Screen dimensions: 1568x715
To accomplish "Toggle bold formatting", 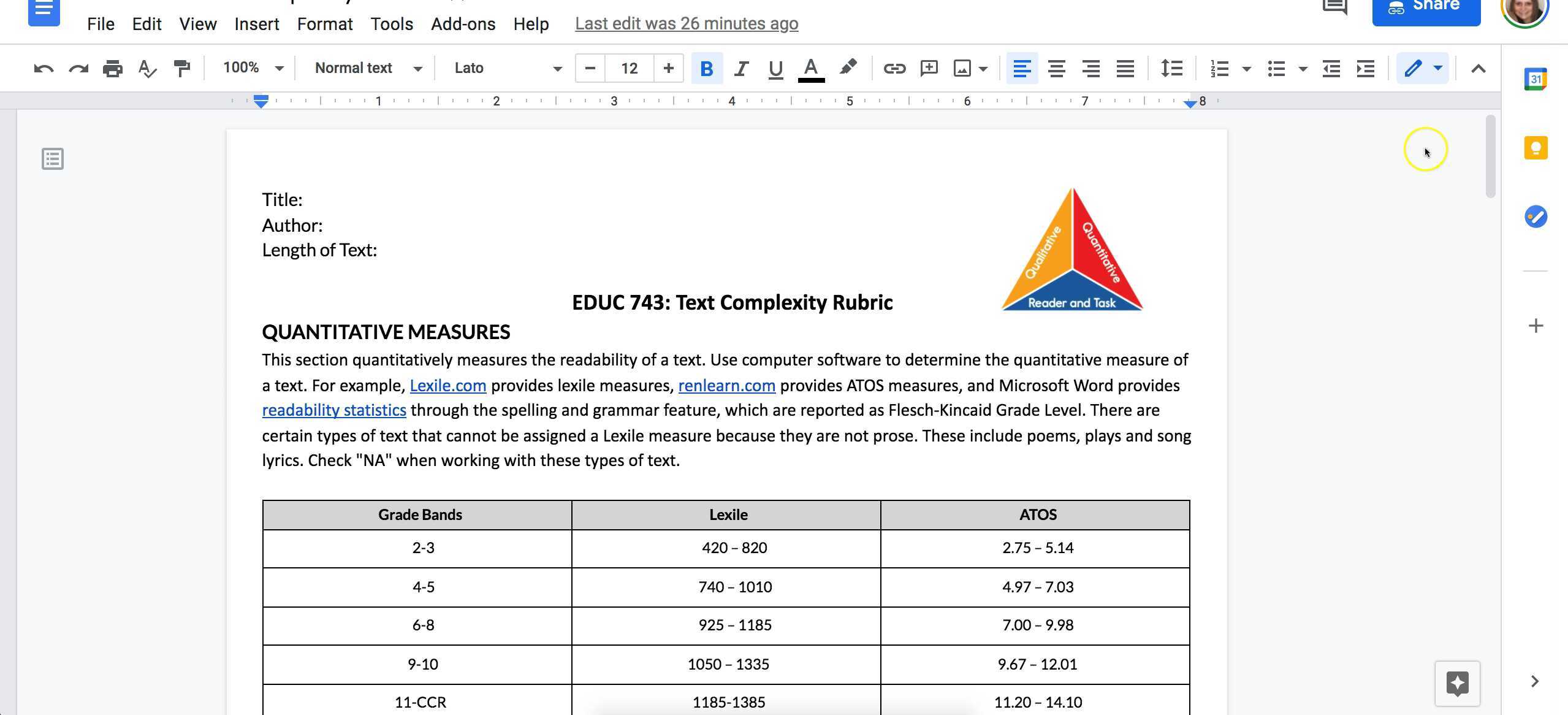I will click(x=707, y=68).
